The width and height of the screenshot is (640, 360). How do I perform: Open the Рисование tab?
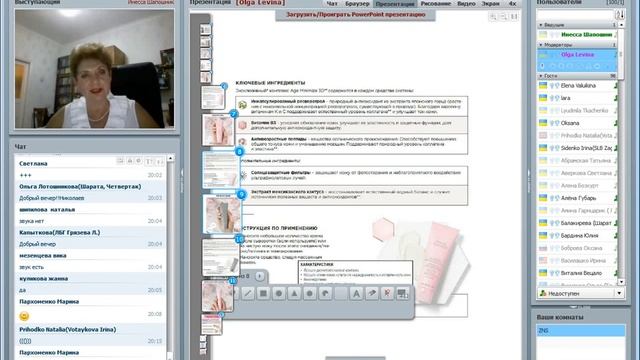[436, 4]
